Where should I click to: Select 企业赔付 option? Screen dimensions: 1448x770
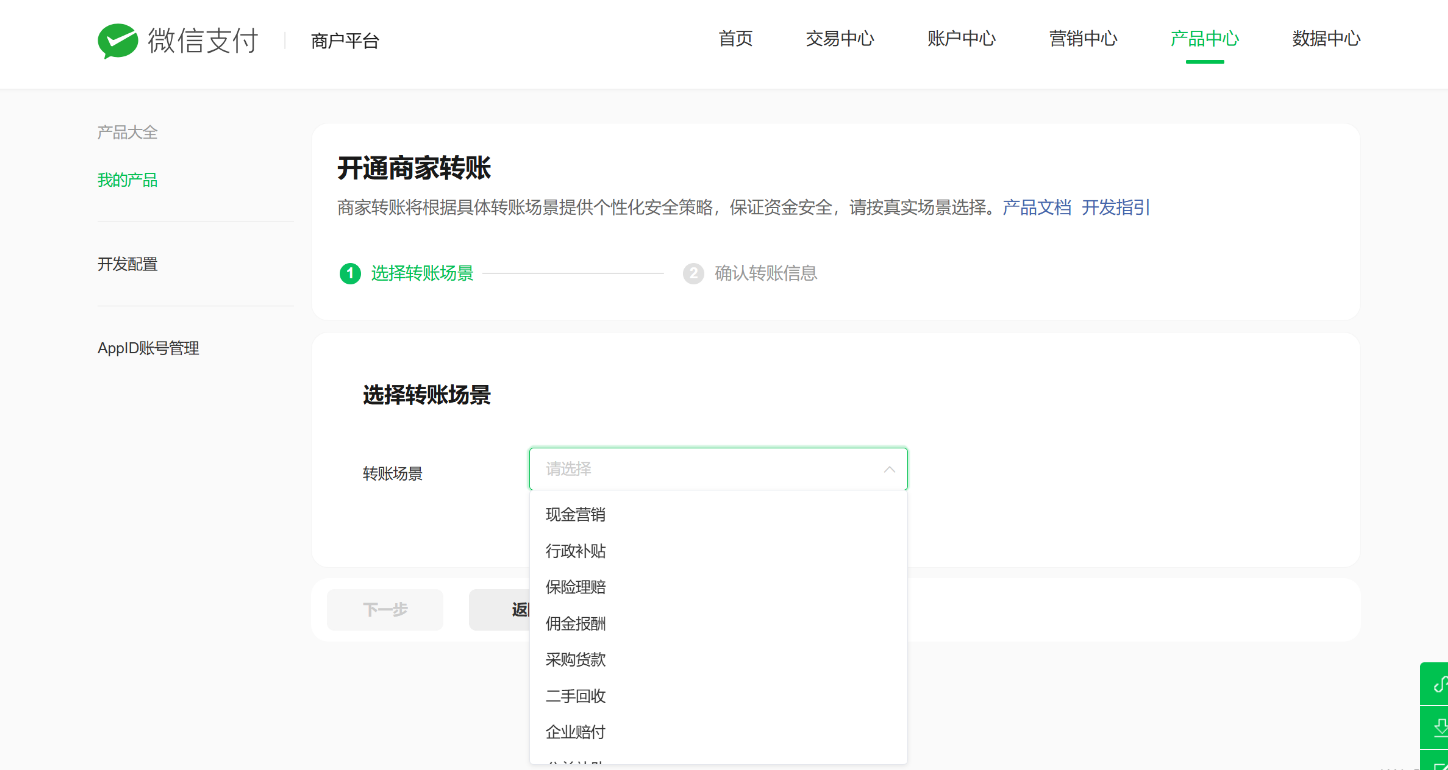(x=576, y=732)
